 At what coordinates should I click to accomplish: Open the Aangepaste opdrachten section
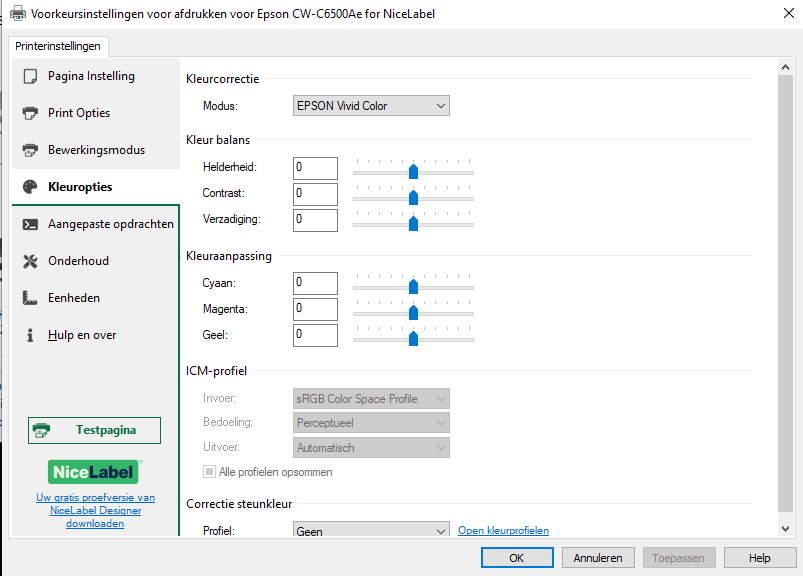(x=96, y=224)
